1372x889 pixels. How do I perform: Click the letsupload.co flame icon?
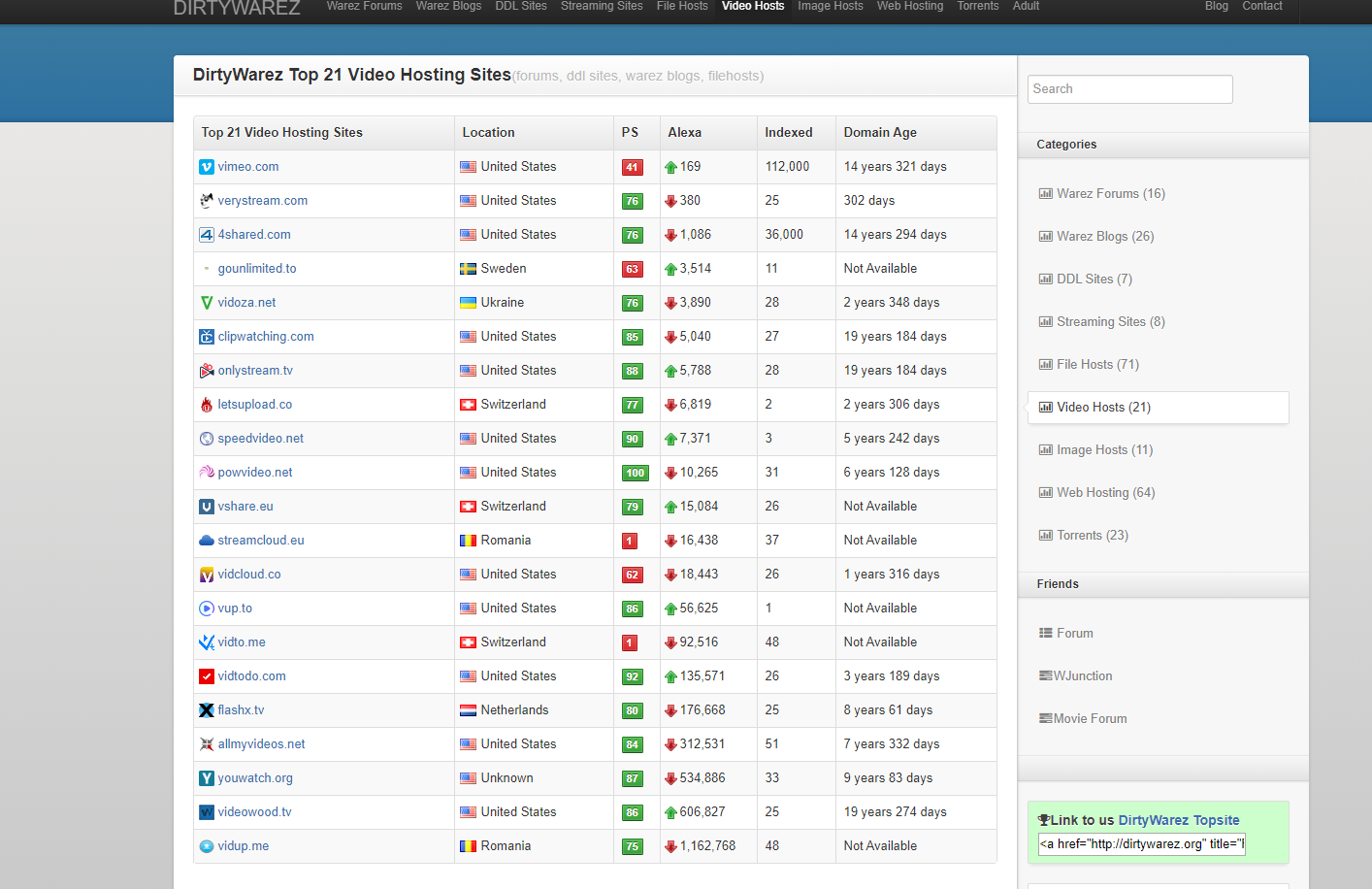[x=206, y=405]
